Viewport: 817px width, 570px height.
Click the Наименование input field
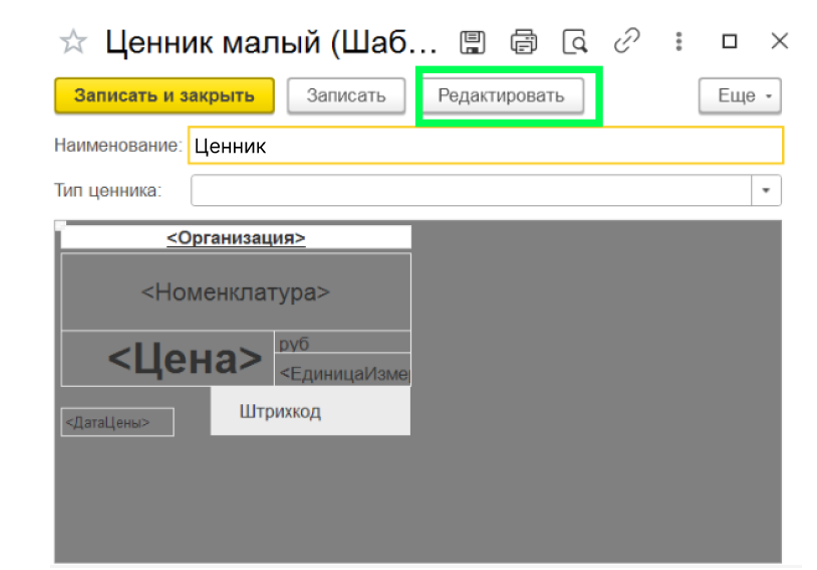tap(486, 145)
